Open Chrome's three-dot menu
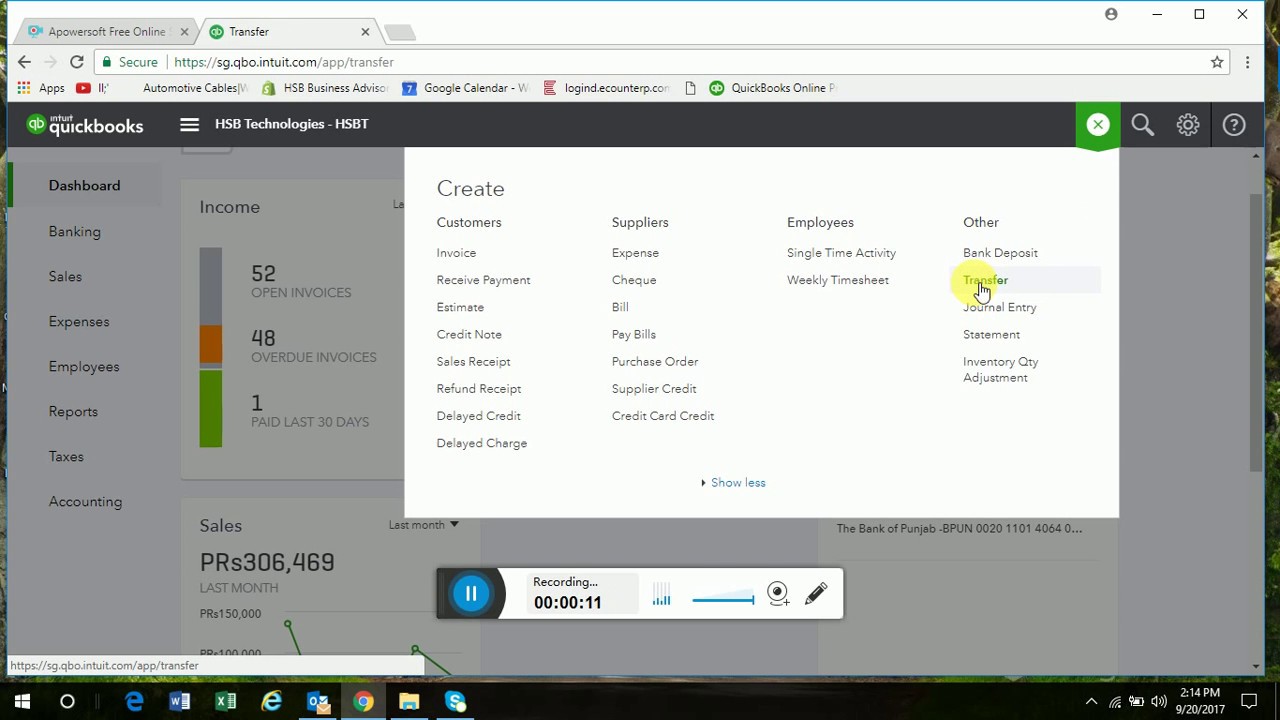Viewport: 1280px width, 720px height. (x=1247, y=62)
